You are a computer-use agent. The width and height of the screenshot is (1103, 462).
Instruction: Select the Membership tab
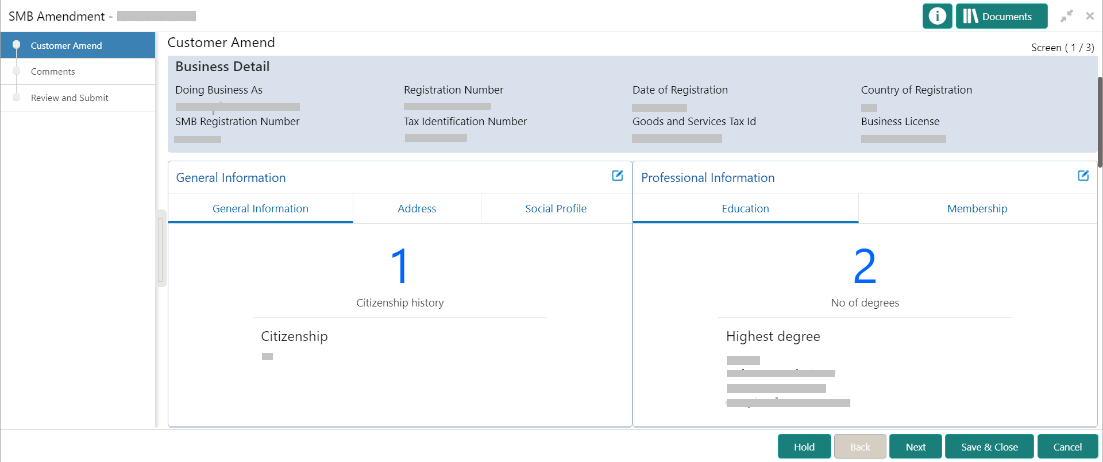(977, 209)
